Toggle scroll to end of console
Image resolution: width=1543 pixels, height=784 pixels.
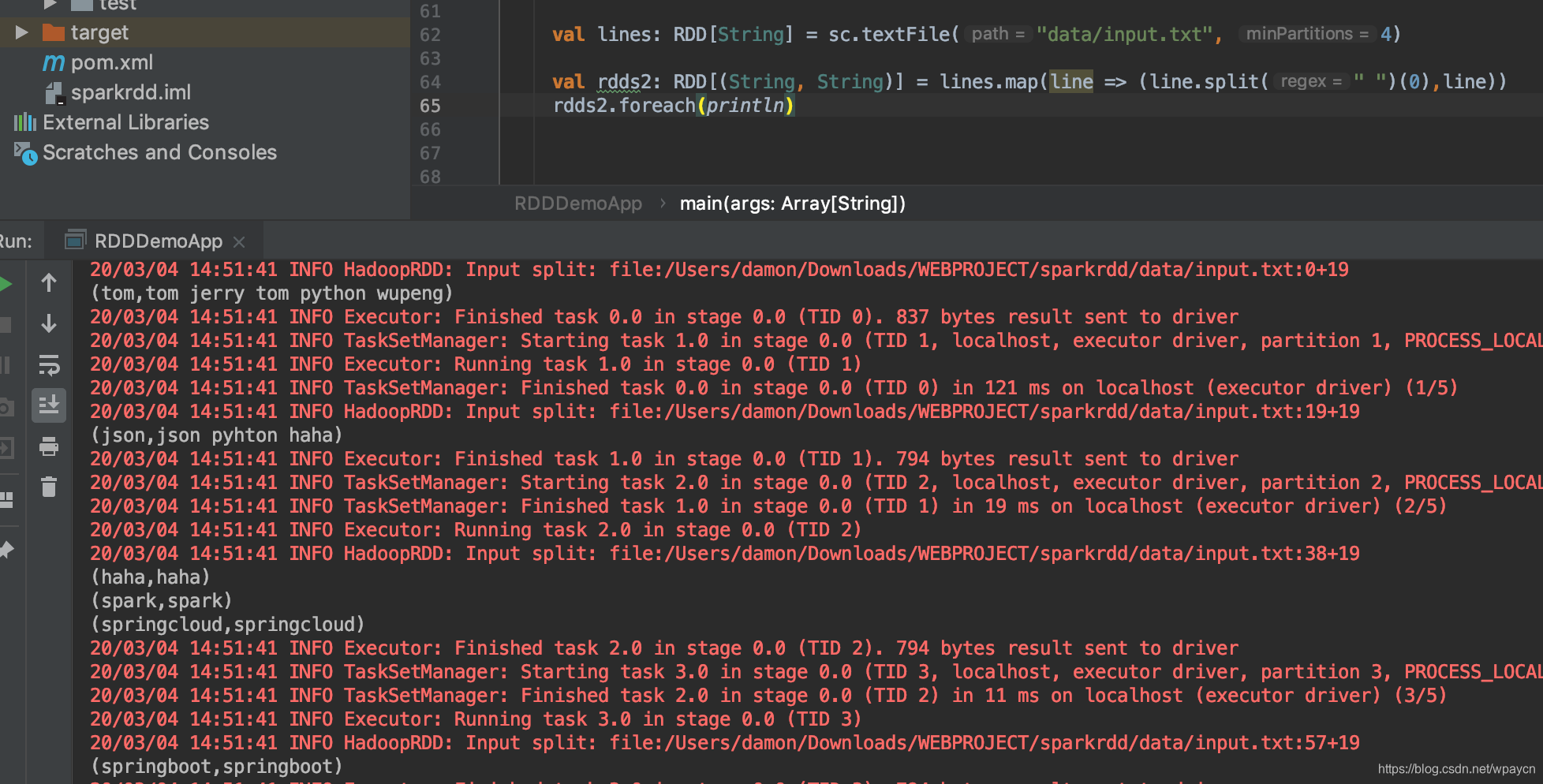pos(49,405)
